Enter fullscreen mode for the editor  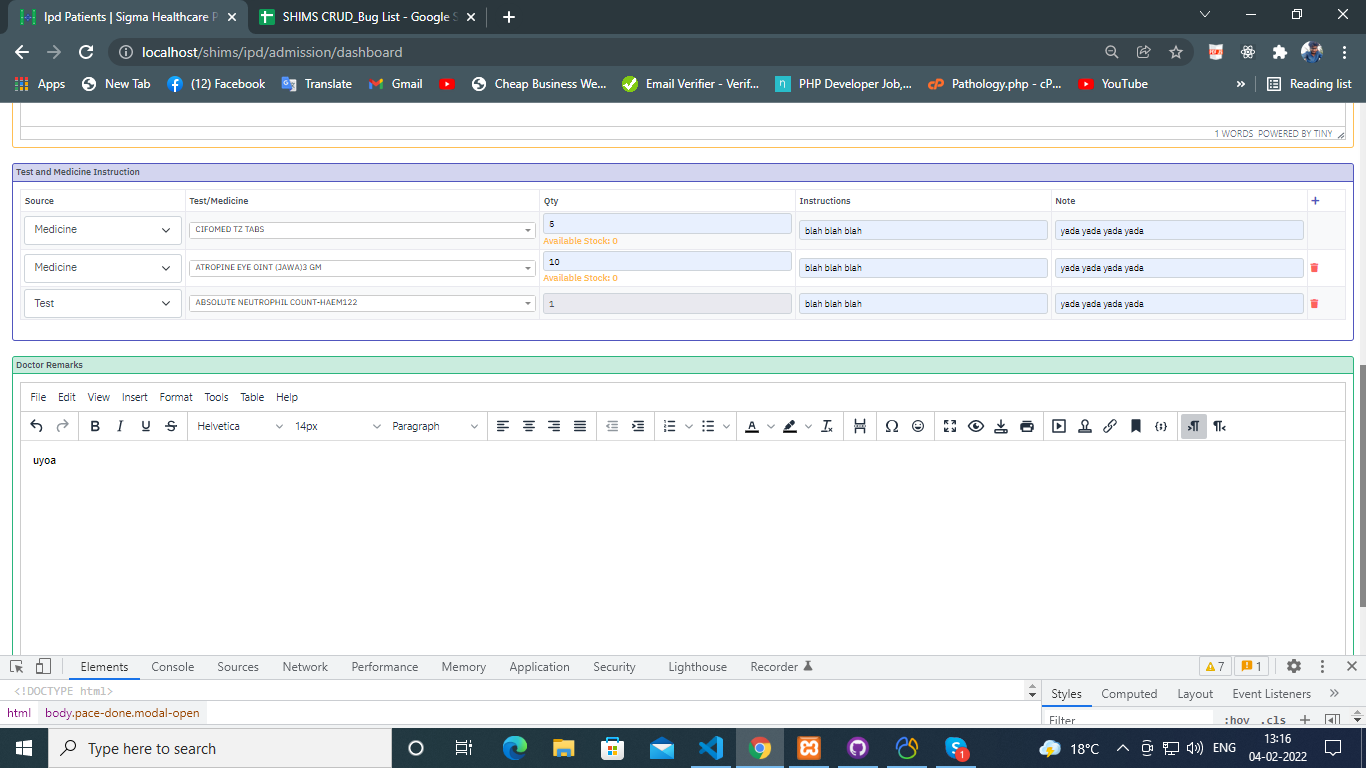tap(951, 426)
